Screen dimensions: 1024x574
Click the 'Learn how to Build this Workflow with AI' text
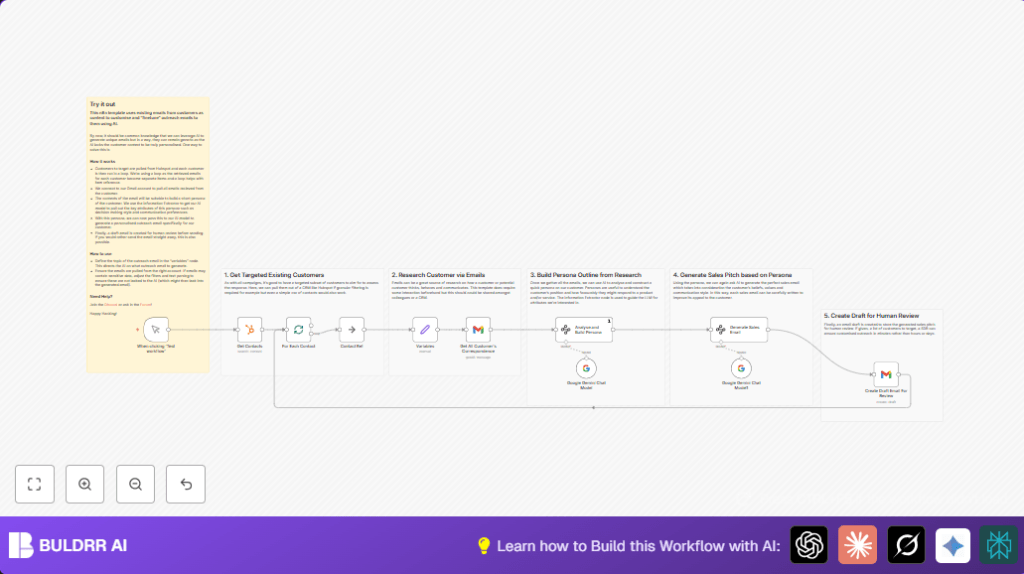pos(639,546)
